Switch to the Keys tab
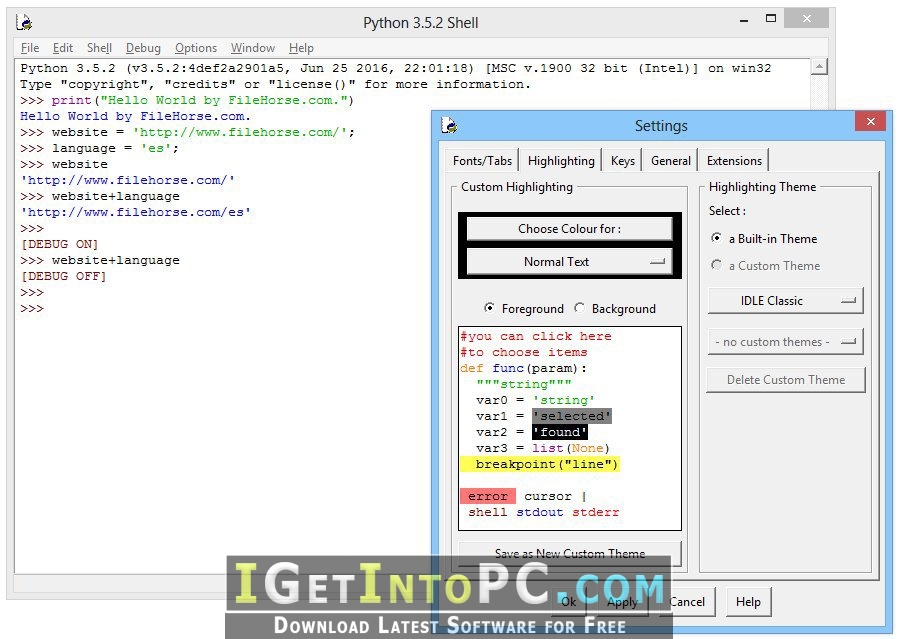This screenshot has width=898, height=639. 623,161
